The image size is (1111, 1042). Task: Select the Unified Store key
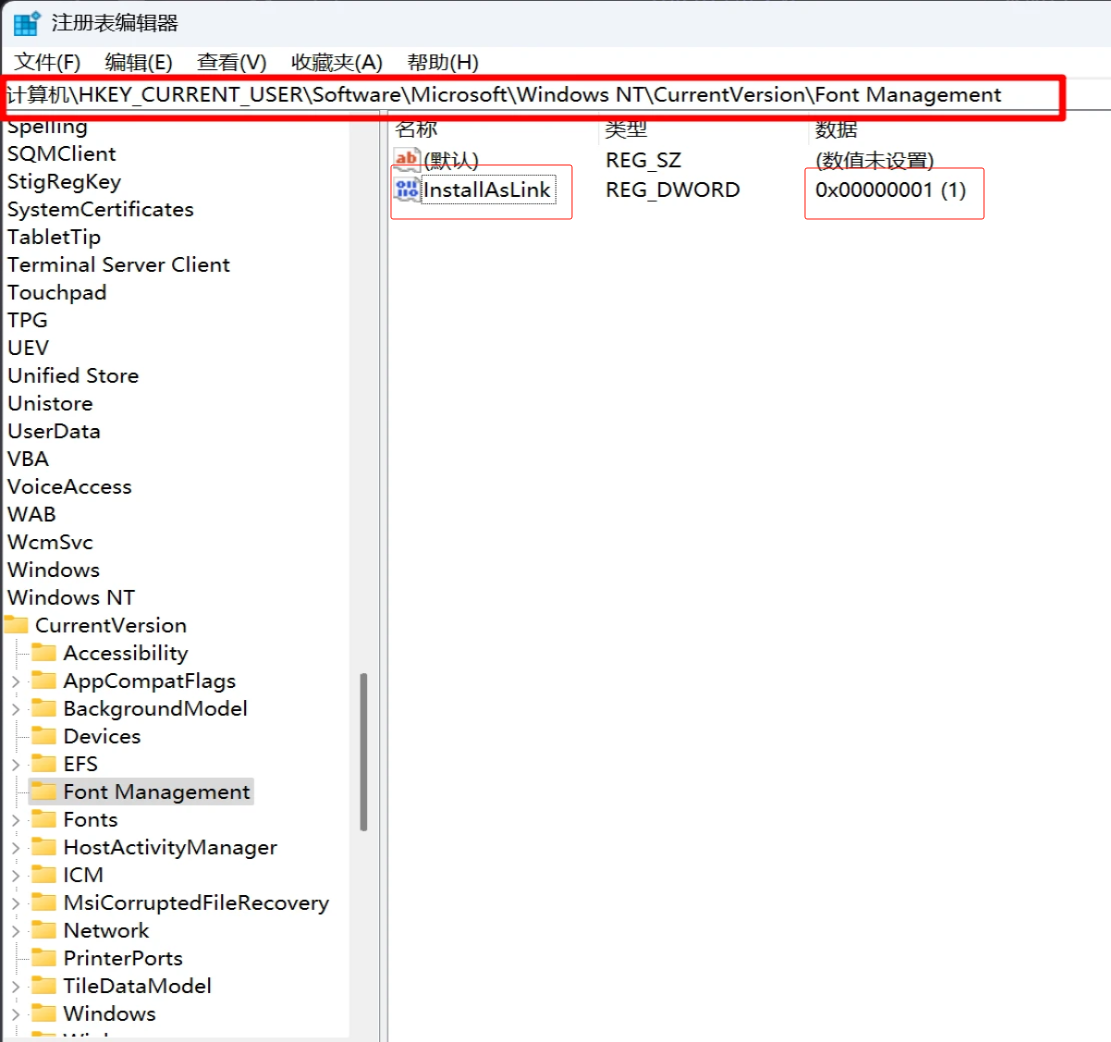pyautogui.click(x=73, y=375)
